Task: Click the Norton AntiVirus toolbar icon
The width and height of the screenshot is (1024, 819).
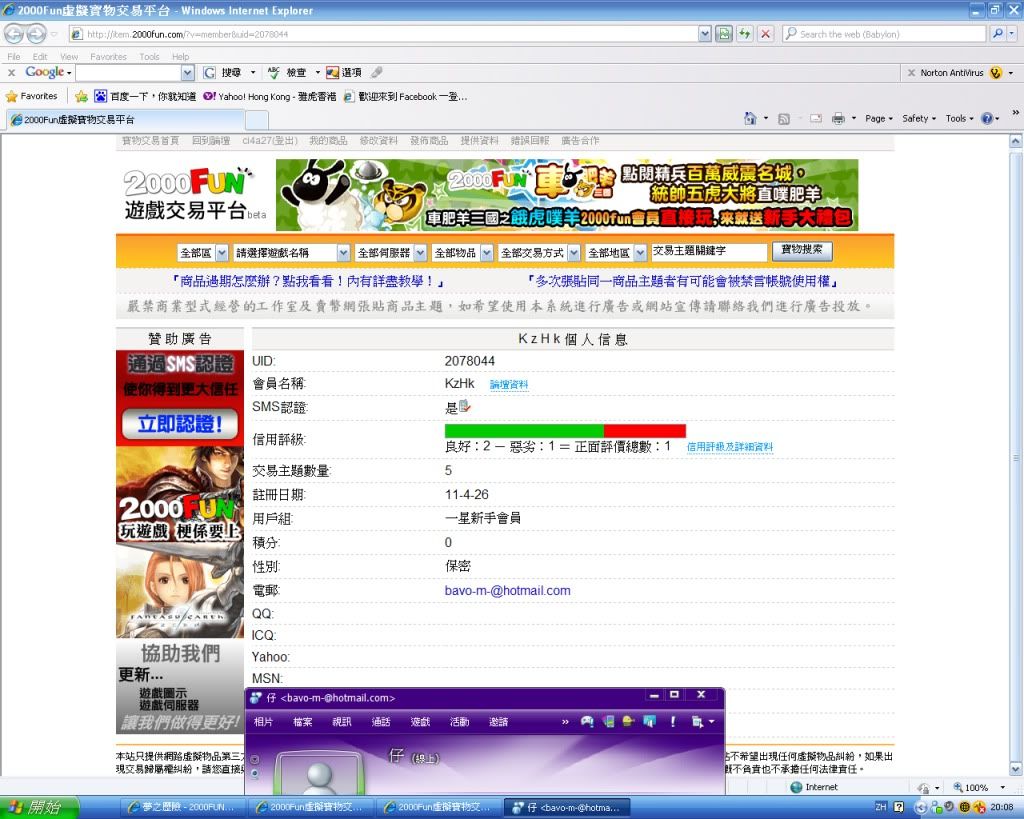Action: pos(995,73)
